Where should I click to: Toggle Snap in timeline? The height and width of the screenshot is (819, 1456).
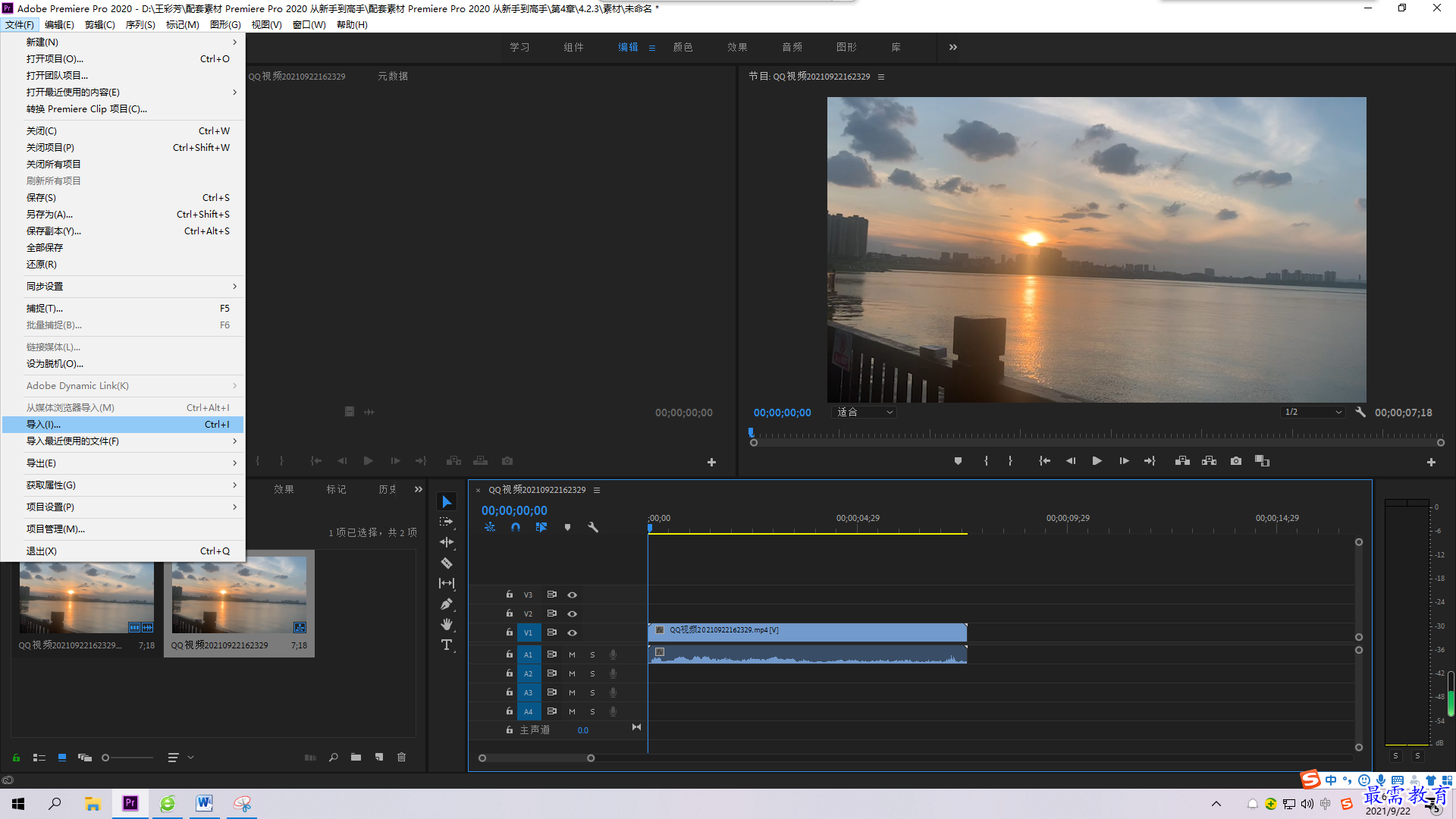[516, 527]
